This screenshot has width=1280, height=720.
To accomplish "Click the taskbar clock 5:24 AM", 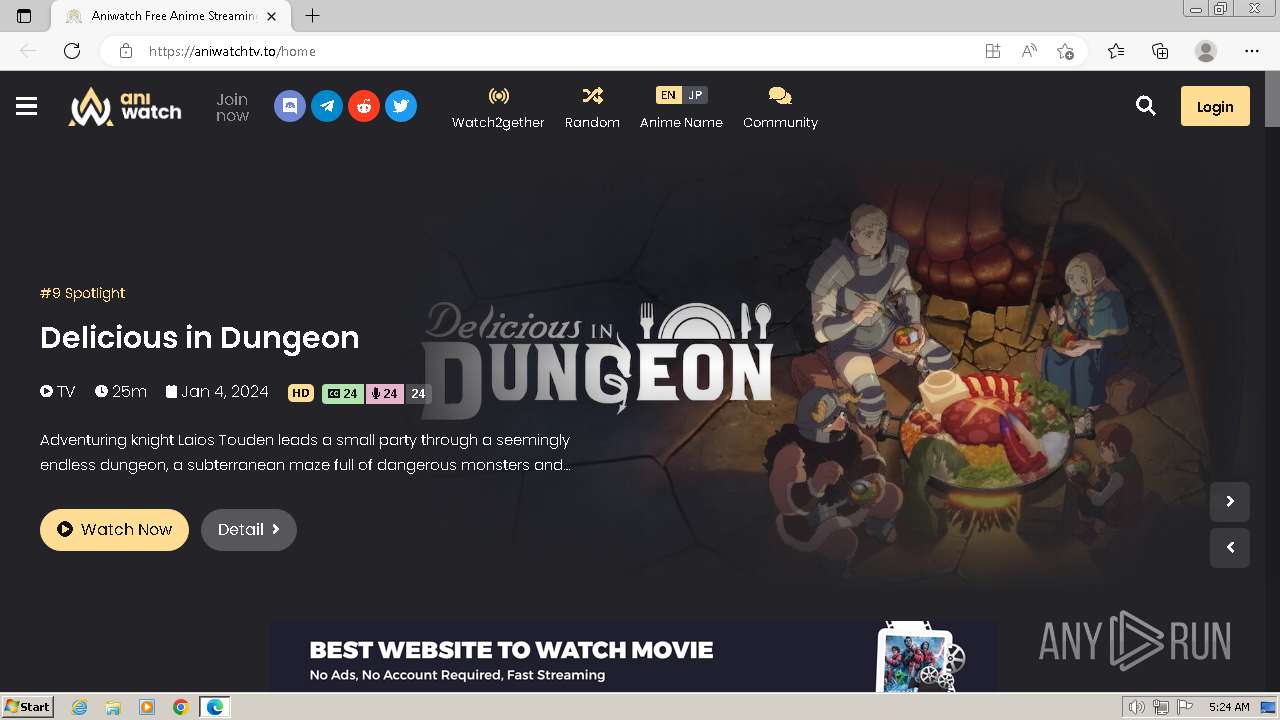I will [x=1229, y=707].
